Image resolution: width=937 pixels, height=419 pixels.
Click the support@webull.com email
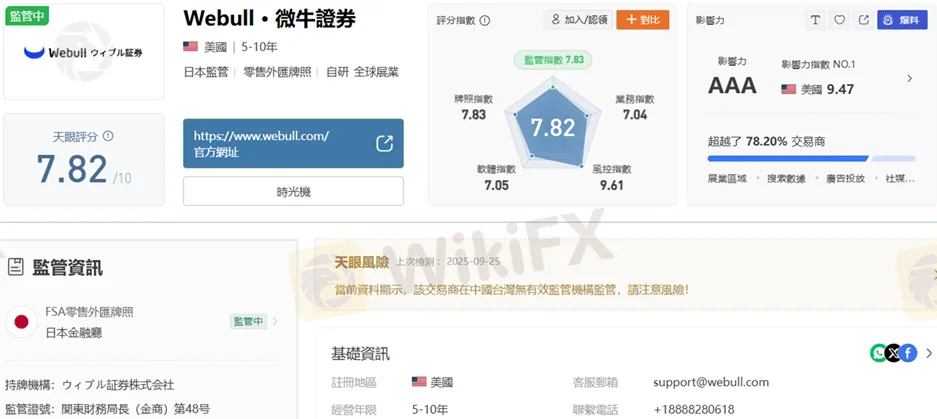(711, 382)
